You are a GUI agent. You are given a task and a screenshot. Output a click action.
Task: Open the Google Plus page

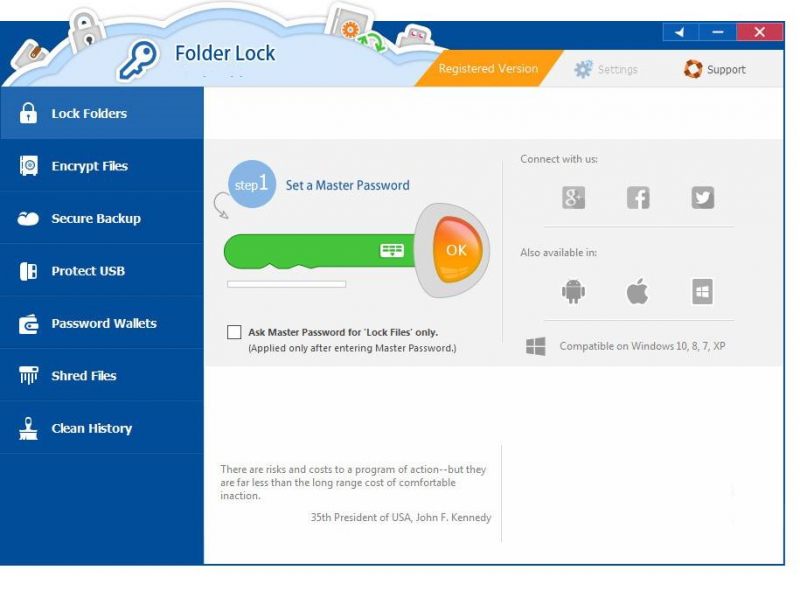pos(573,197)
